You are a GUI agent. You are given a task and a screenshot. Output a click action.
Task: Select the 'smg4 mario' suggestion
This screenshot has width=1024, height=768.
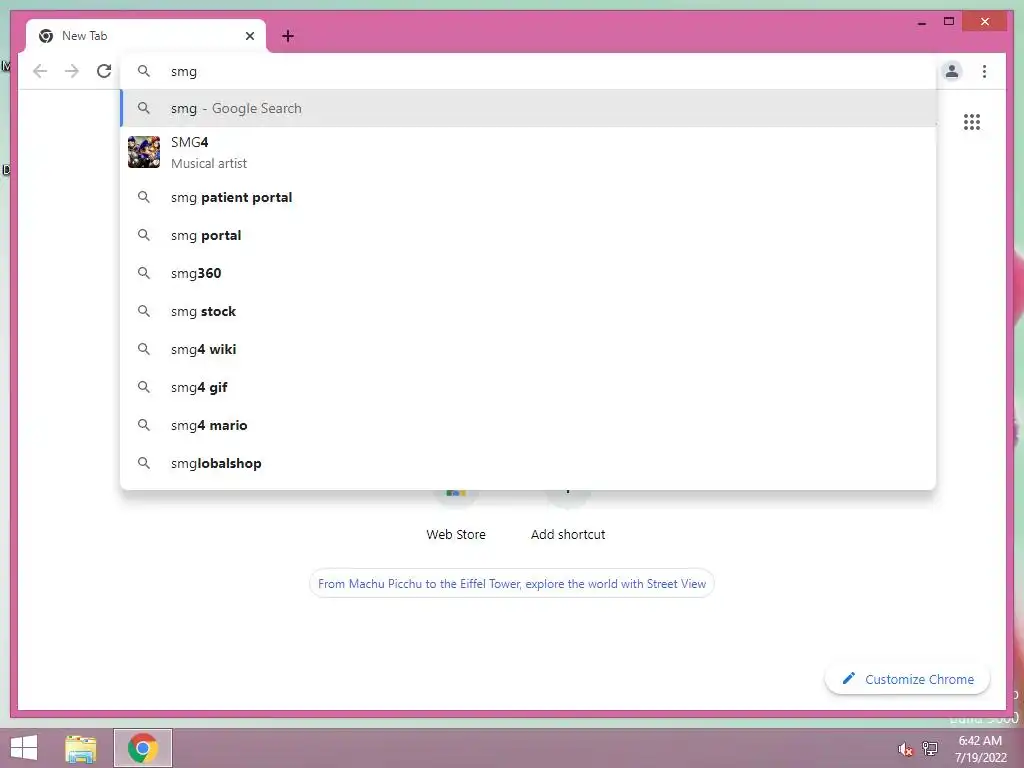[528, 425]
